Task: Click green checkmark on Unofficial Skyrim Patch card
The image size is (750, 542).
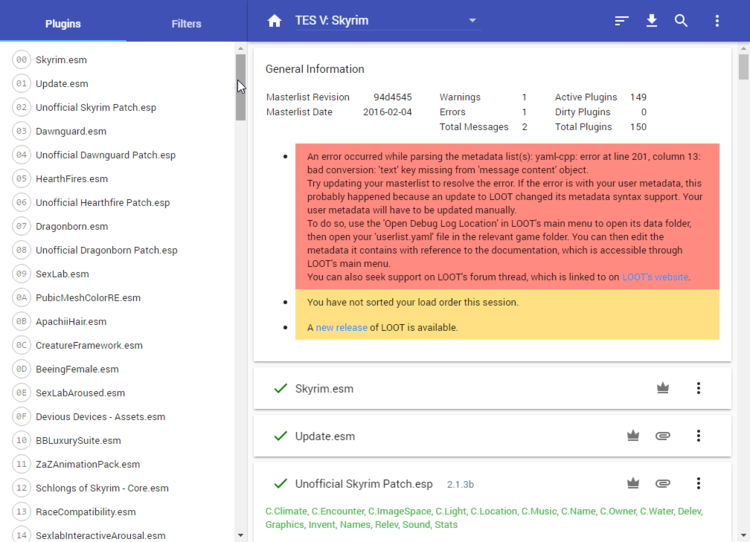Action: 280,484
